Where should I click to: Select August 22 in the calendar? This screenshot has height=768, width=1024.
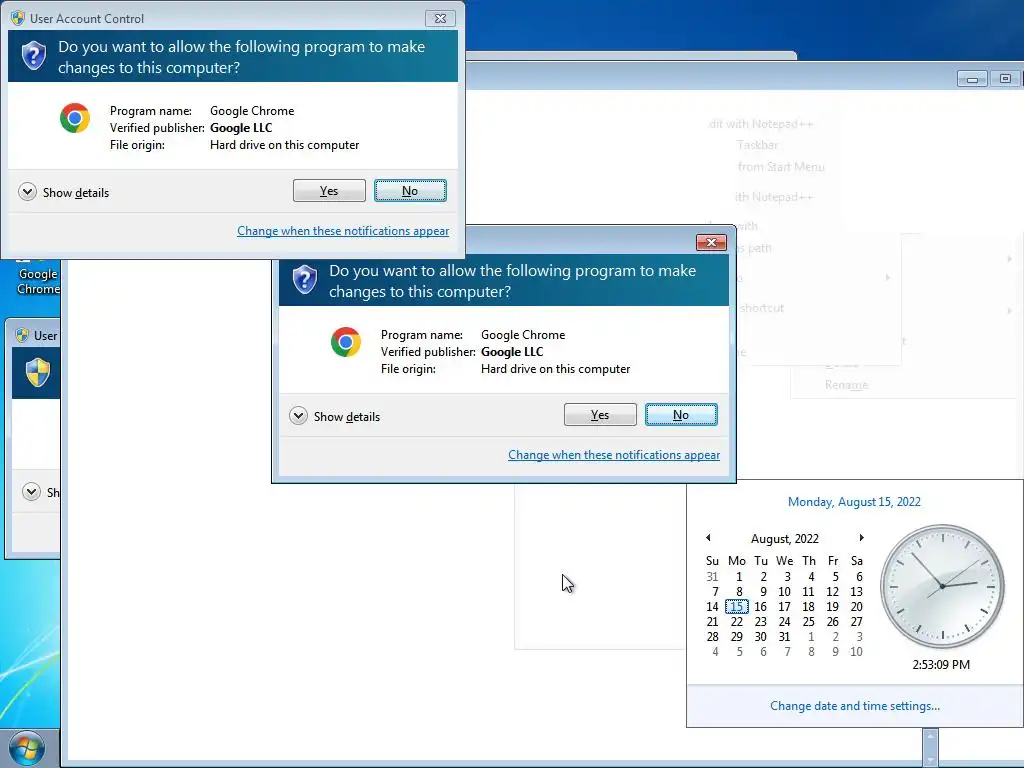point(737,622)
